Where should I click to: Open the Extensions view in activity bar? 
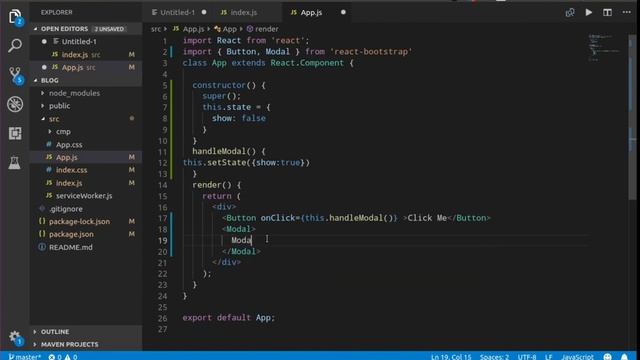tap(15, 133)
